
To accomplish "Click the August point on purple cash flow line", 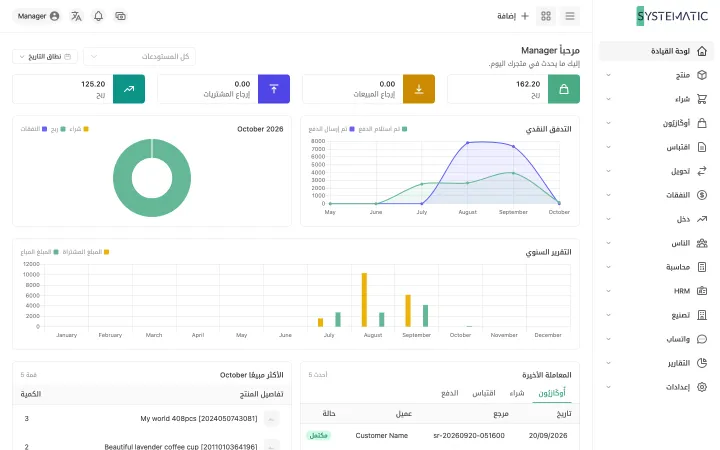I will (x=467, y=143).
